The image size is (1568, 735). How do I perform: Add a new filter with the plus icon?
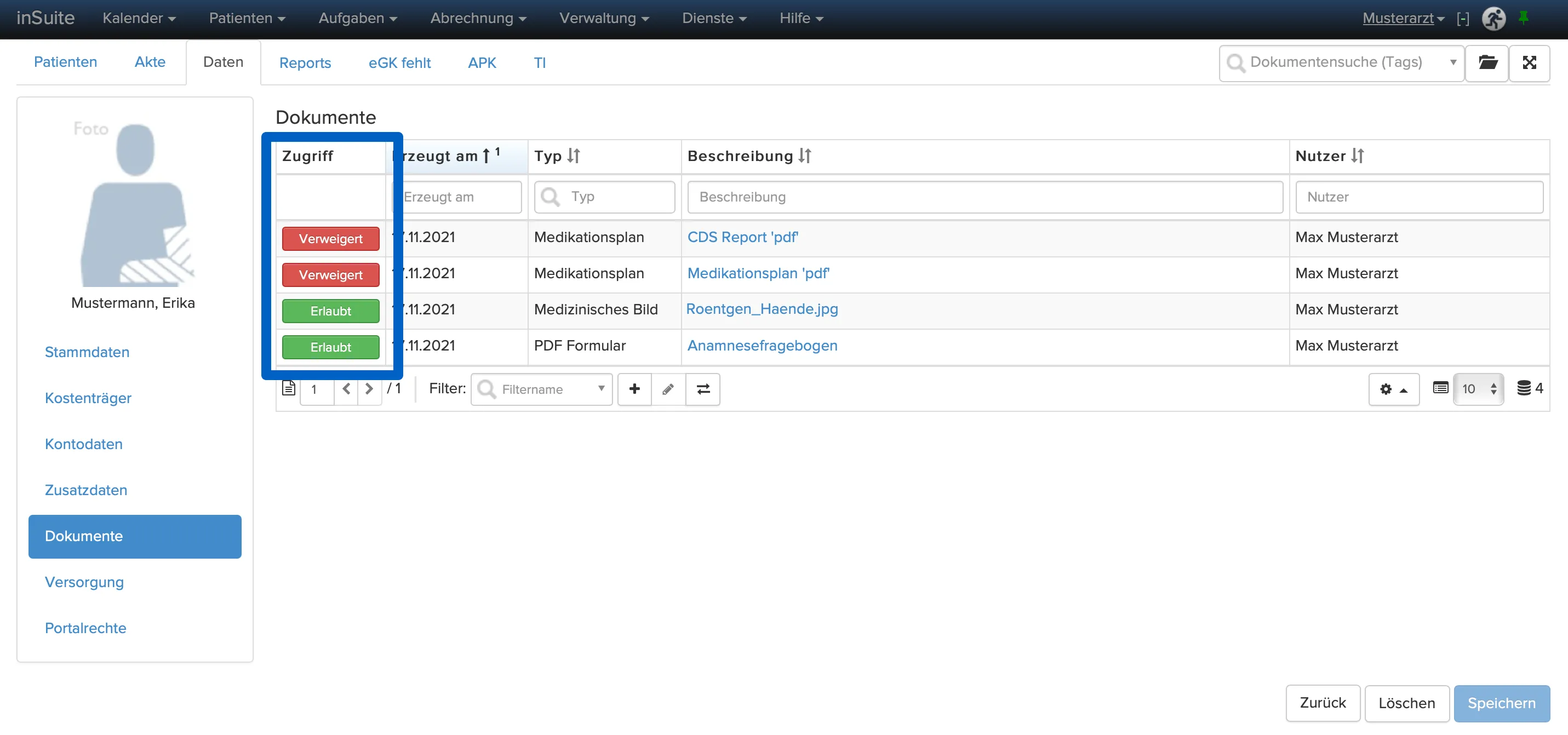click(634, 389)
